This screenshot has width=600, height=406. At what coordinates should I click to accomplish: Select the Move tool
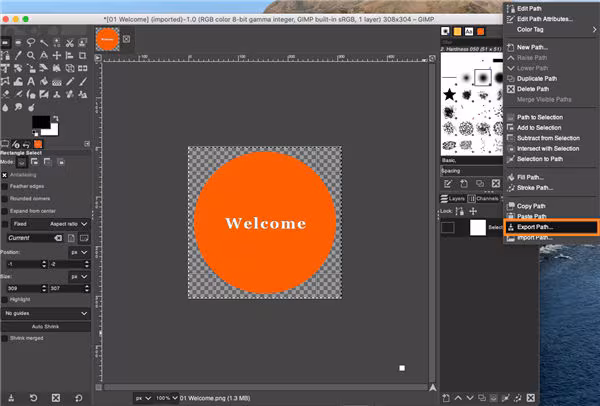57,55
